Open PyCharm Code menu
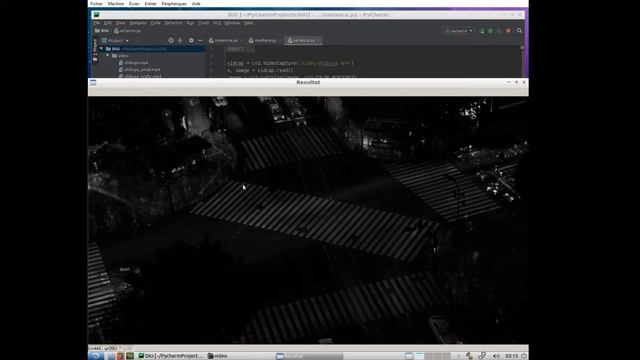 click(156, 23)
